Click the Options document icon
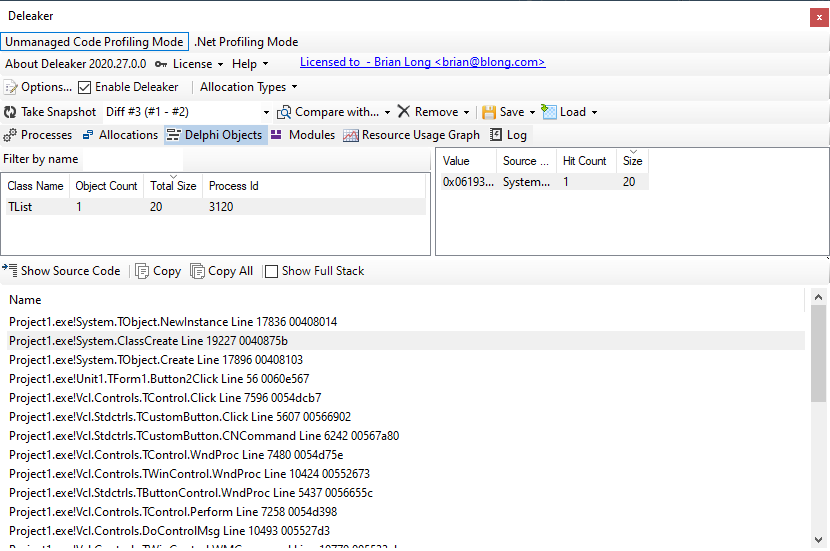This screenshot has width=830, height=551. [x=10, y=87]
